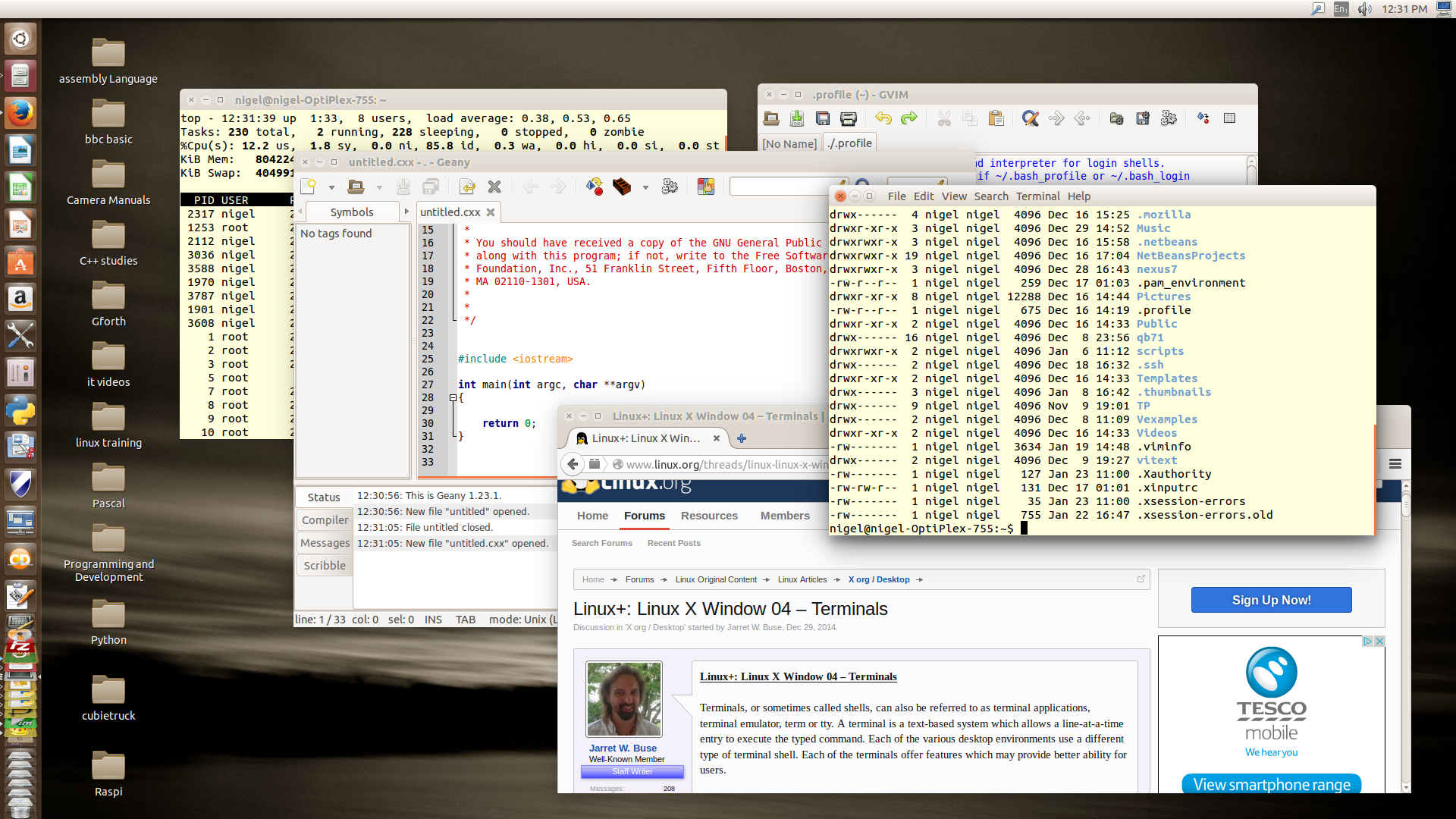Click Geany's compile file icon
Screen dimensions: 1456x819
(595, 187)
